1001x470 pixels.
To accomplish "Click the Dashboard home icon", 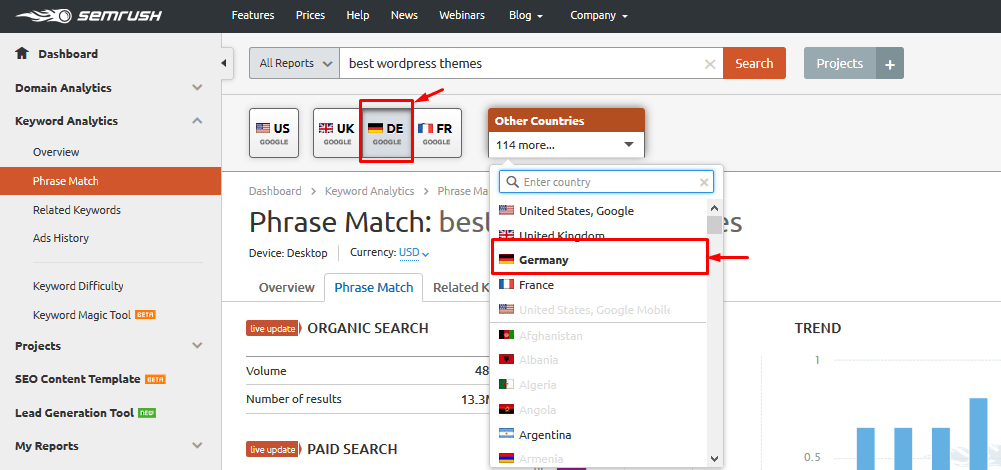I will (x=22, y=54).
